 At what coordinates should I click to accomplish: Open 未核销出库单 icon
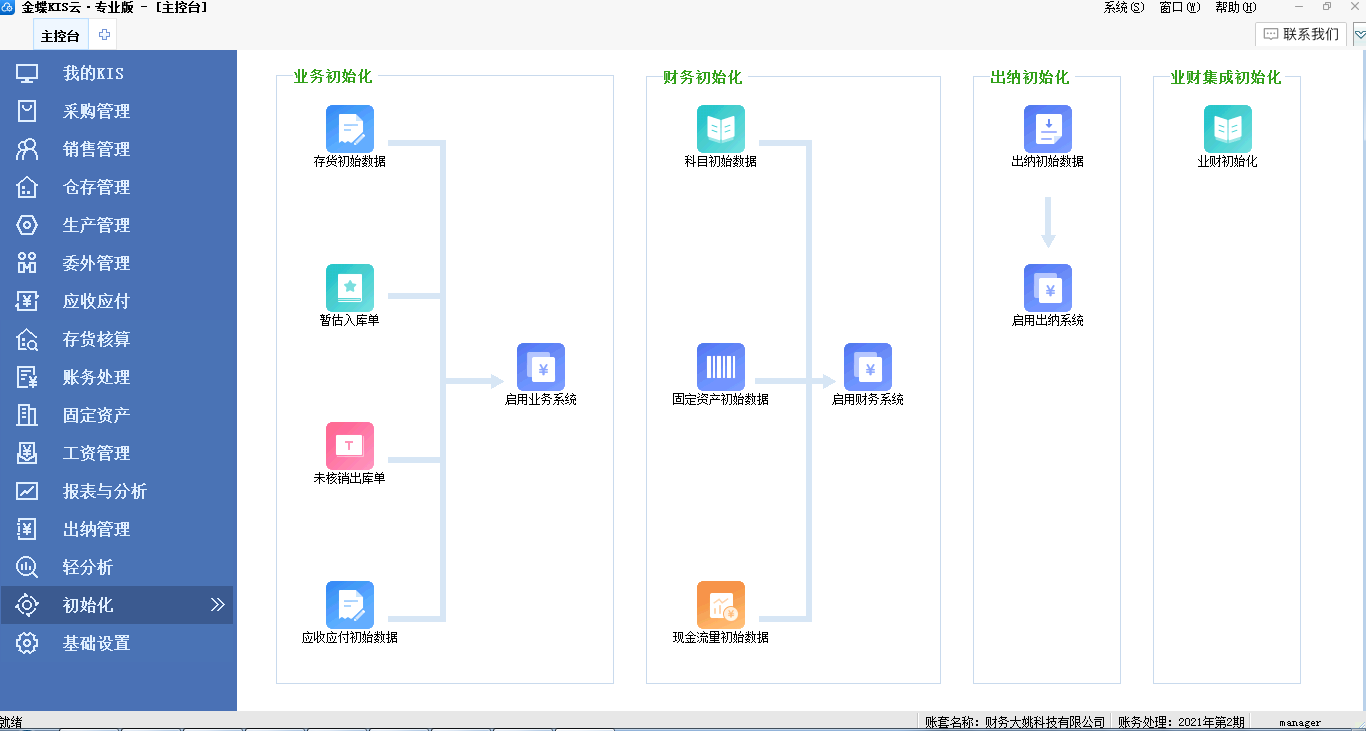point(350,446)
